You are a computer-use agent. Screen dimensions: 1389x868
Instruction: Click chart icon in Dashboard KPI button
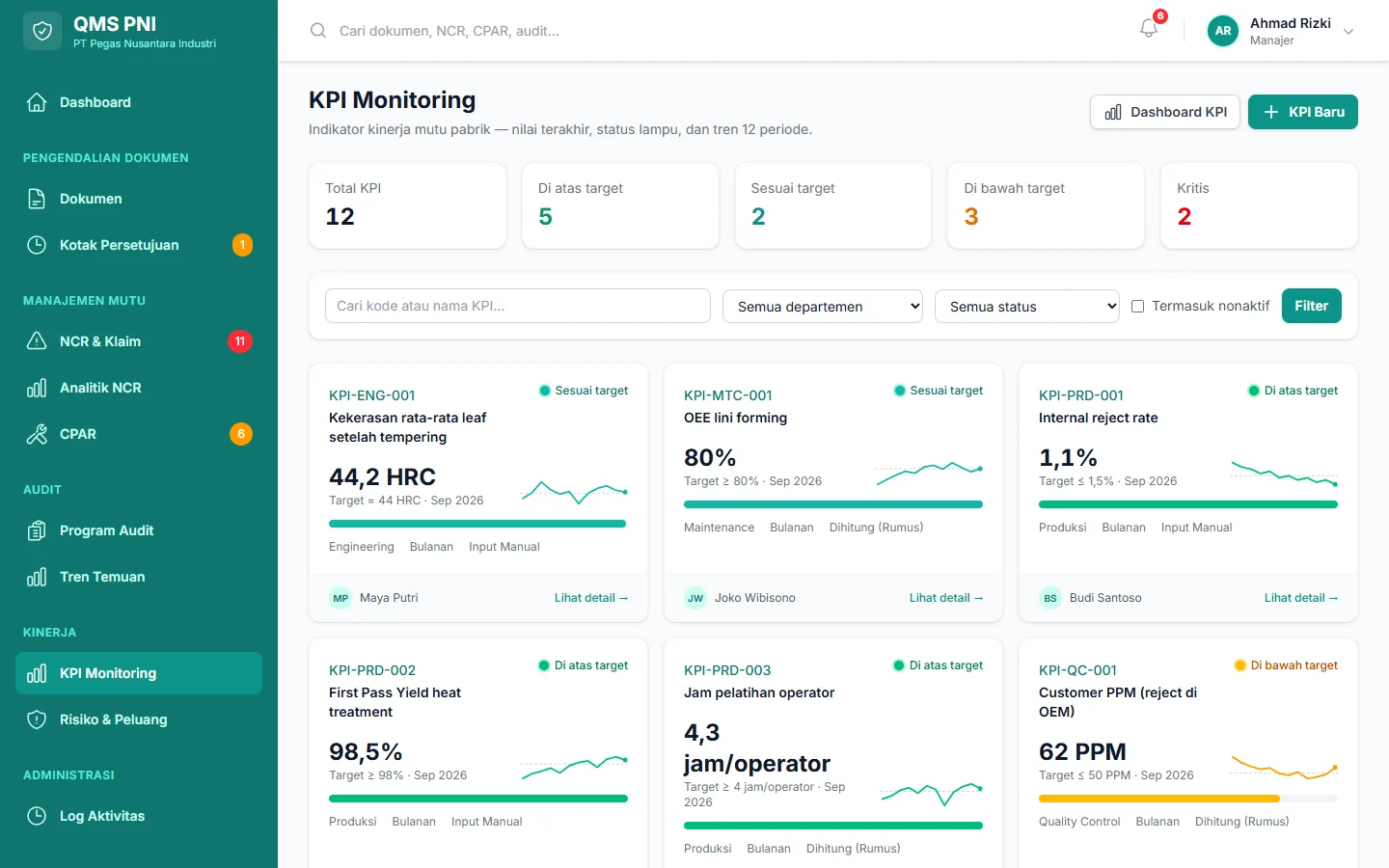tap(1113, 112)
